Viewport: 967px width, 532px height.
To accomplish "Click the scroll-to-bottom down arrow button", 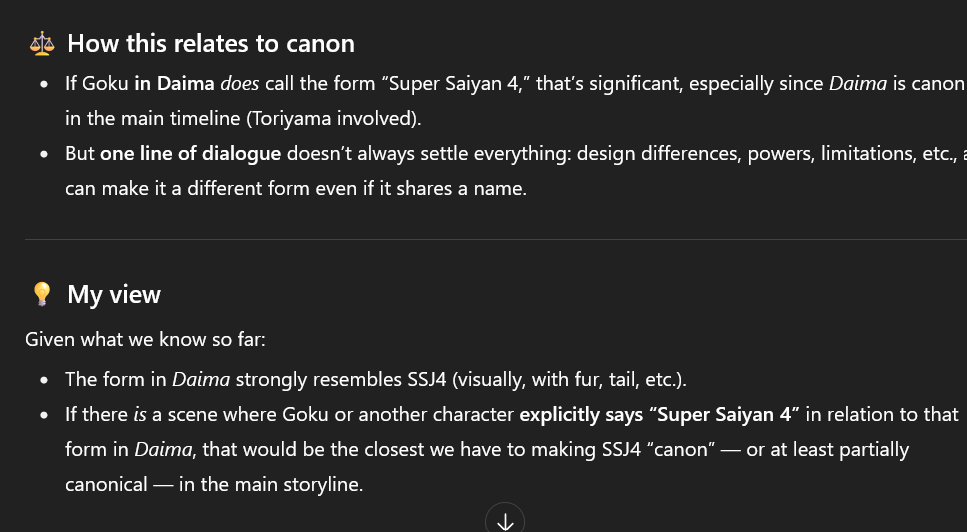I will click(x=505, y=521).
